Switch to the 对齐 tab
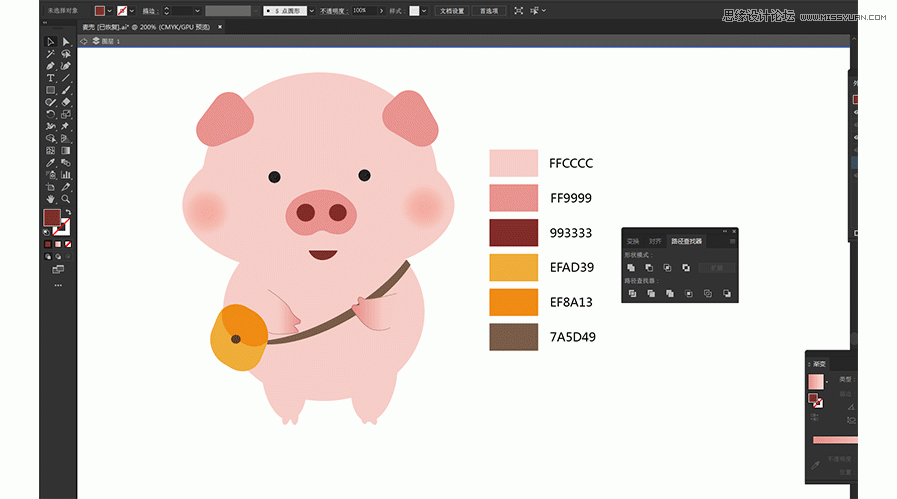This screenshot has height=499, width=897. (x=655, y=241)
